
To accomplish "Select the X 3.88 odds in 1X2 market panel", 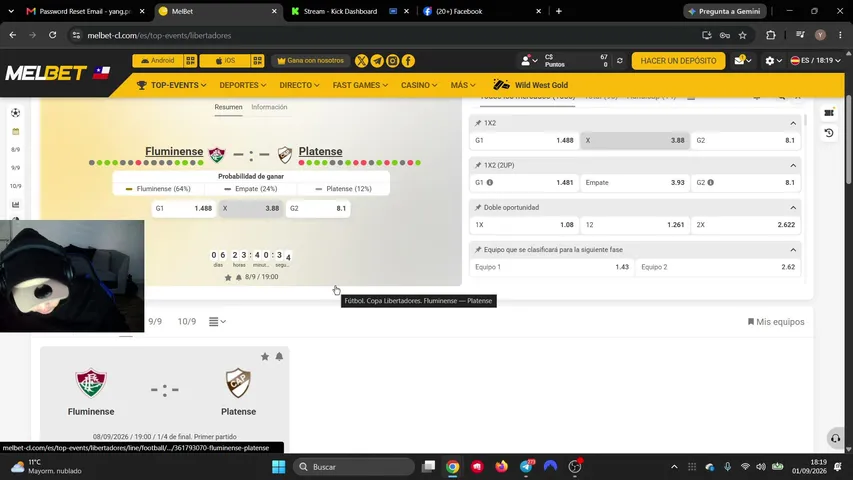I will [635, 140].
